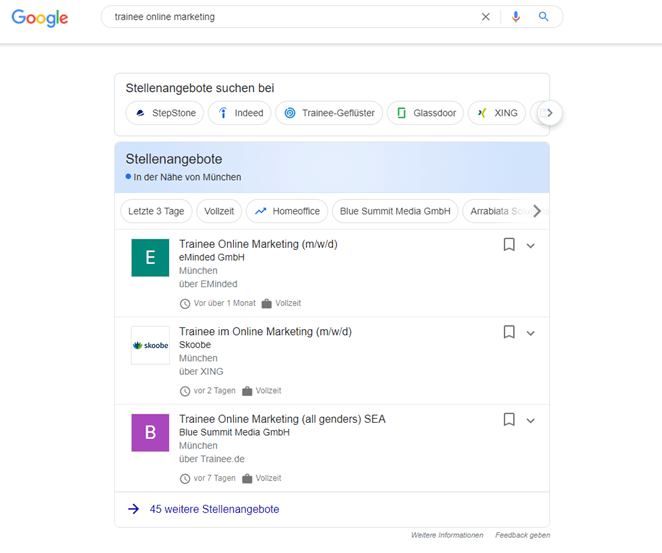This screenshot has width=662, height=553.
Task: Filter by Vollzeit
Action: tap(219, 211)
